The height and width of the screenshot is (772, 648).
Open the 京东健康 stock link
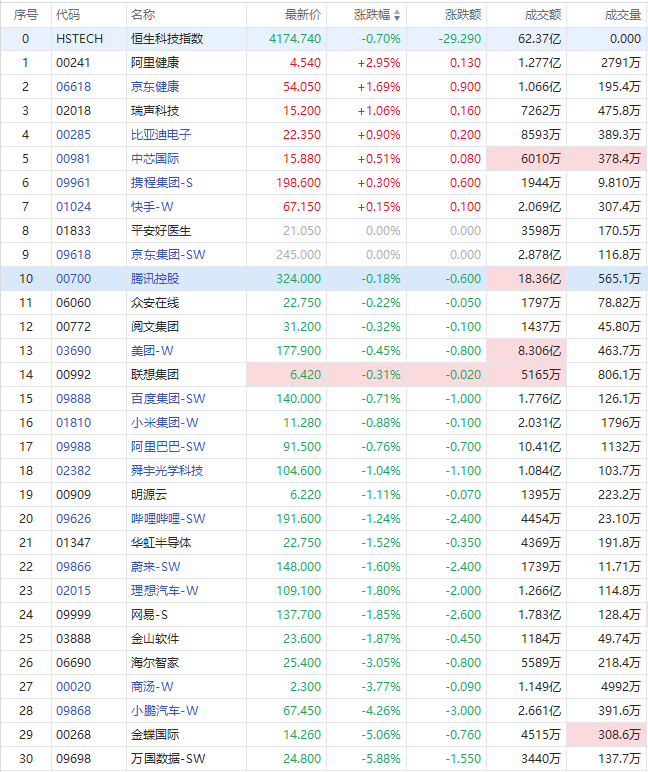[155, 87]
